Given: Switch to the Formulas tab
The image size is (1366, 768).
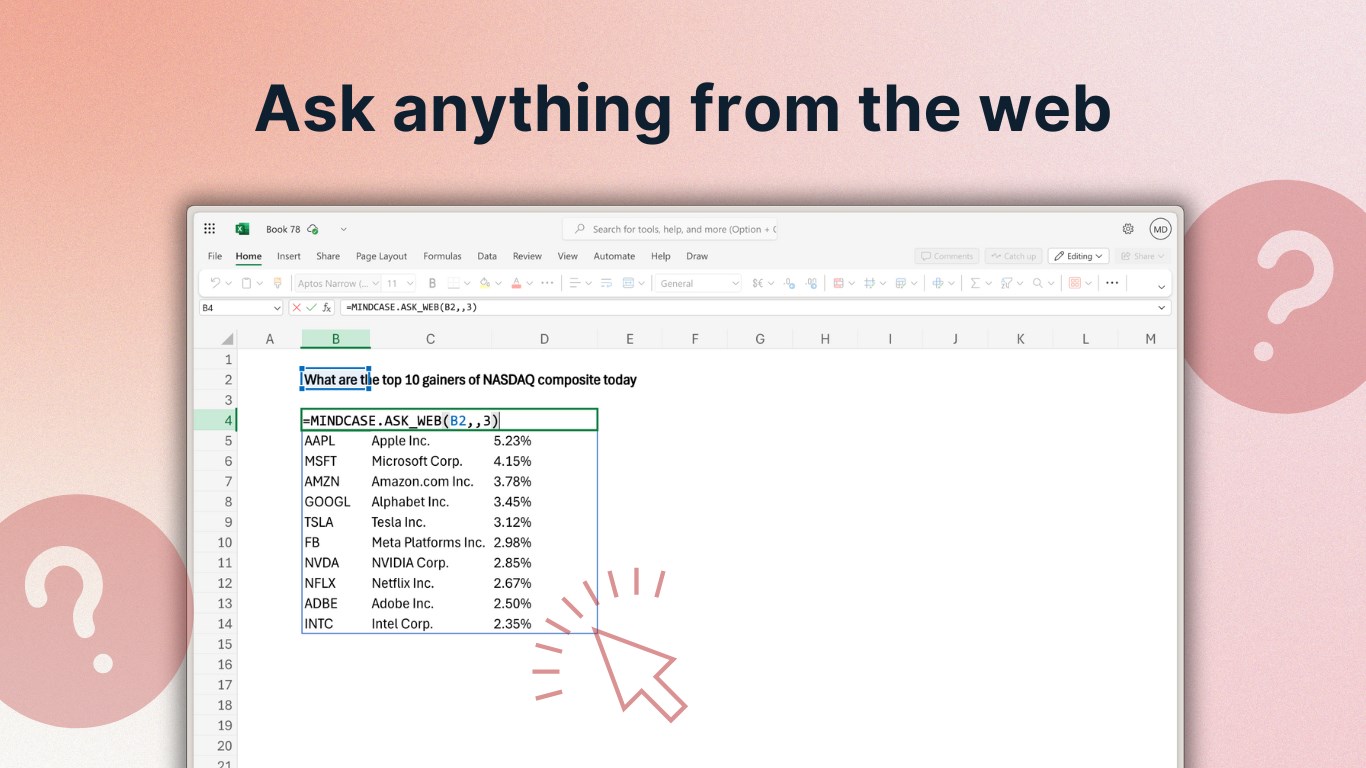Looking at the screenshot, I should coord(442,256).
